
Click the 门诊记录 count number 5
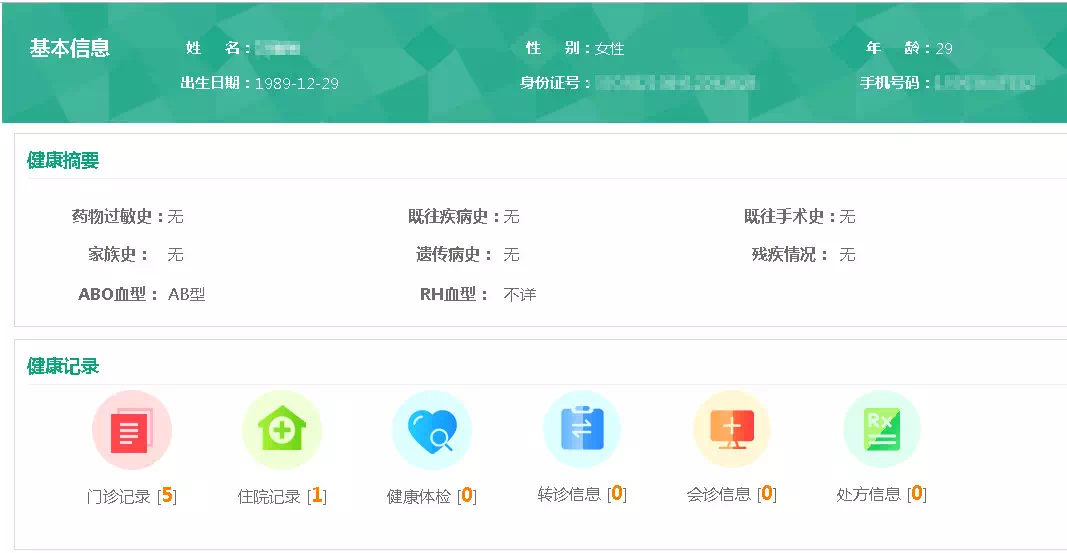[168, 495]
